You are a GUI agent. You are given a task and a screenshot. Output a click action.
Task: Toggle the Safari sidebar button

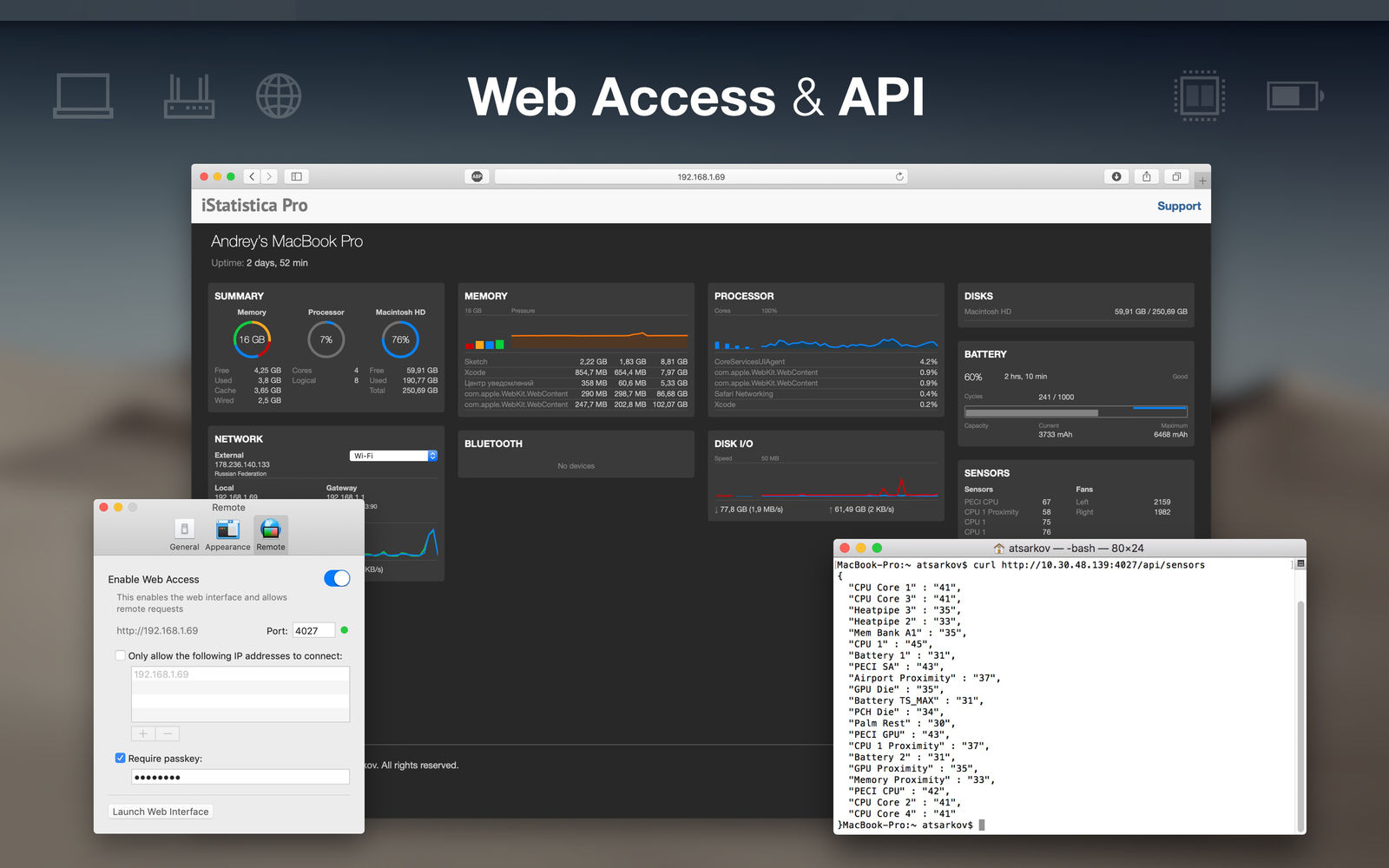296,176
